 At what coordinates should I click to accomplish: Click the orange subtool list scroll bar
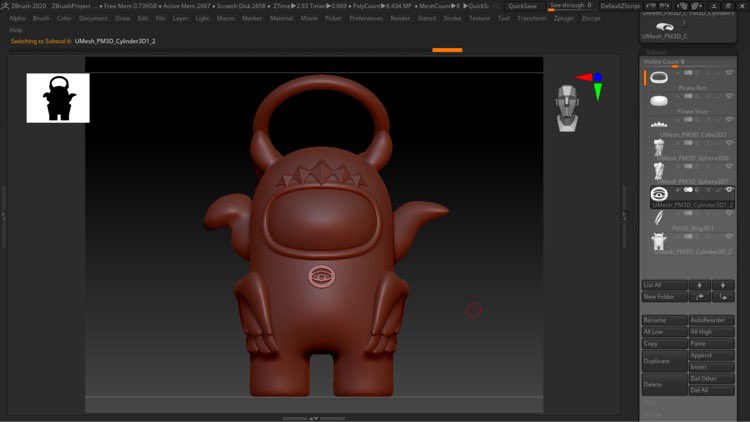click(645, 78)
